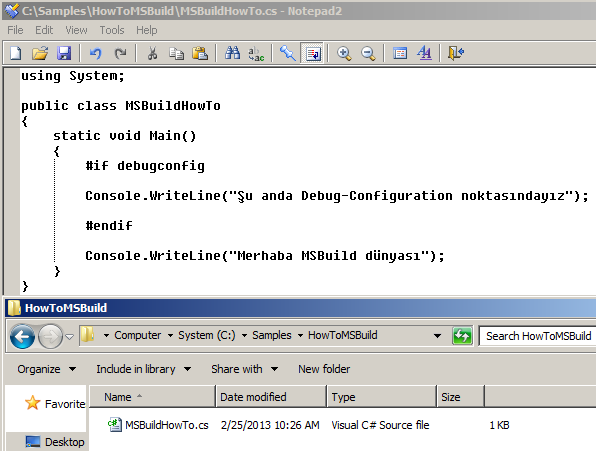596x451 pixels.
Task: Select Desktop in the navigation pane
Action: 64,442
